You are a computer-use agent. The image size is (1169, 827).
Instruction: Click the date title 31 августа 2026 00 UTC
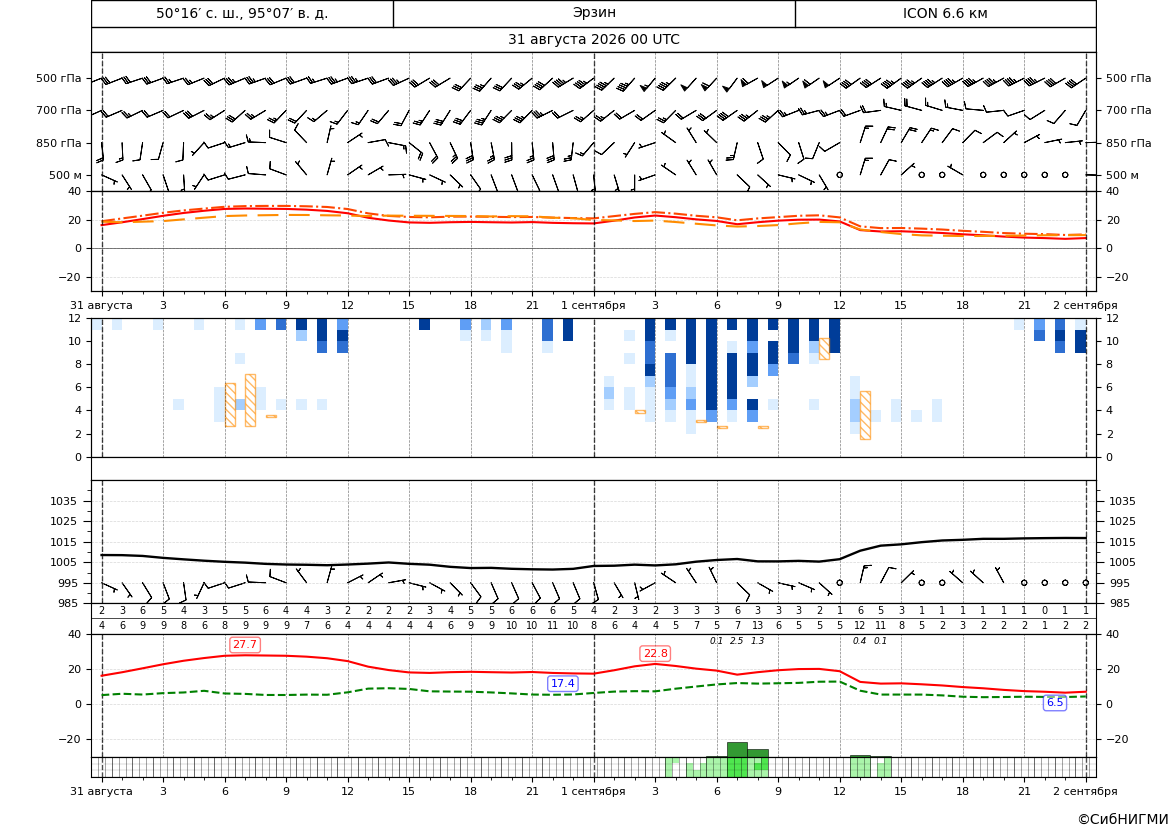coord(593,40)
